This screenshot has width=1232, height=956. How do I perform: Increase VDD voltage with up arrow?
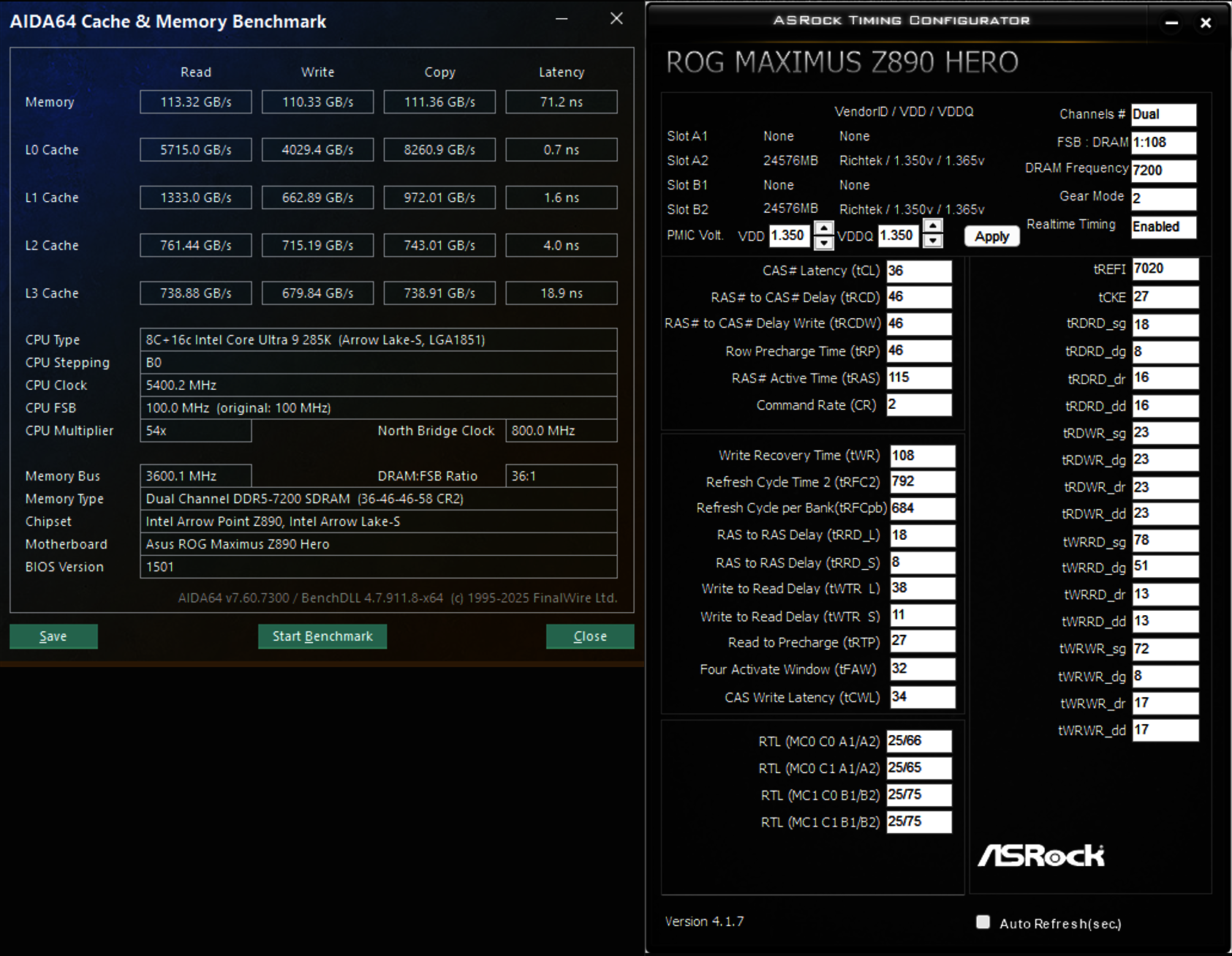[824, 227]
